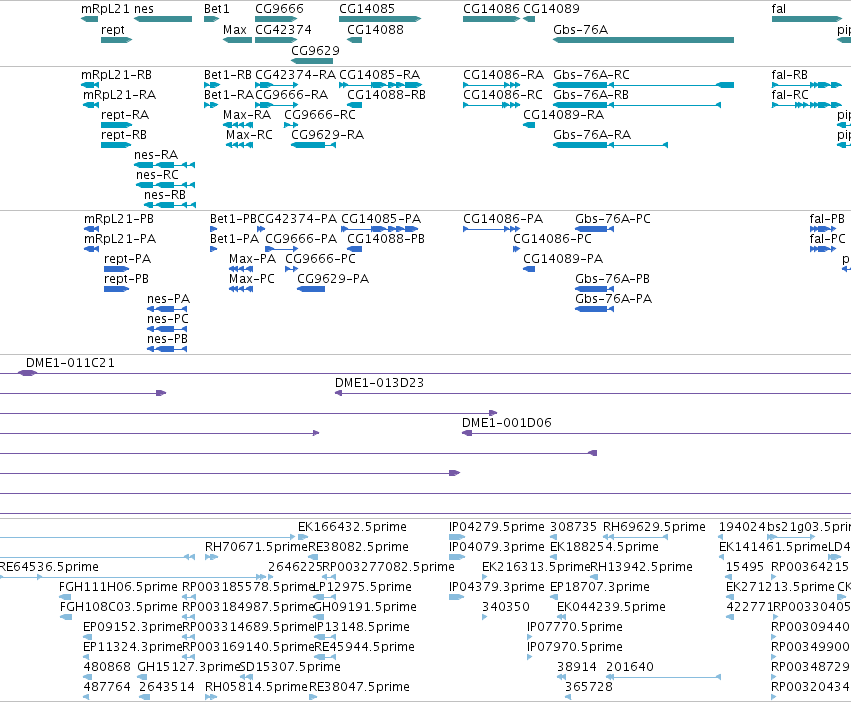
Task: Click transcript Gbs-76A-RA
Action: 610,145
